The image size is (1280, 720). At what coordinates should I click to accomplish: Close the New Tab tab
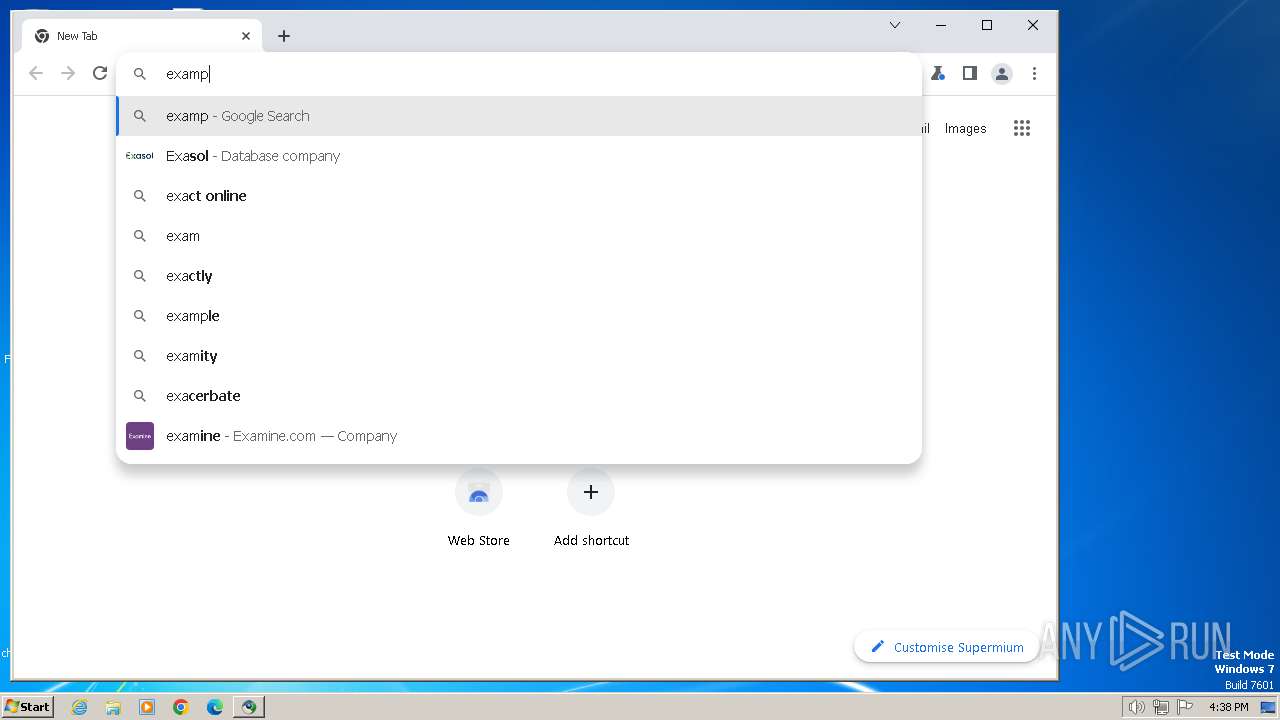coord(246,36)
